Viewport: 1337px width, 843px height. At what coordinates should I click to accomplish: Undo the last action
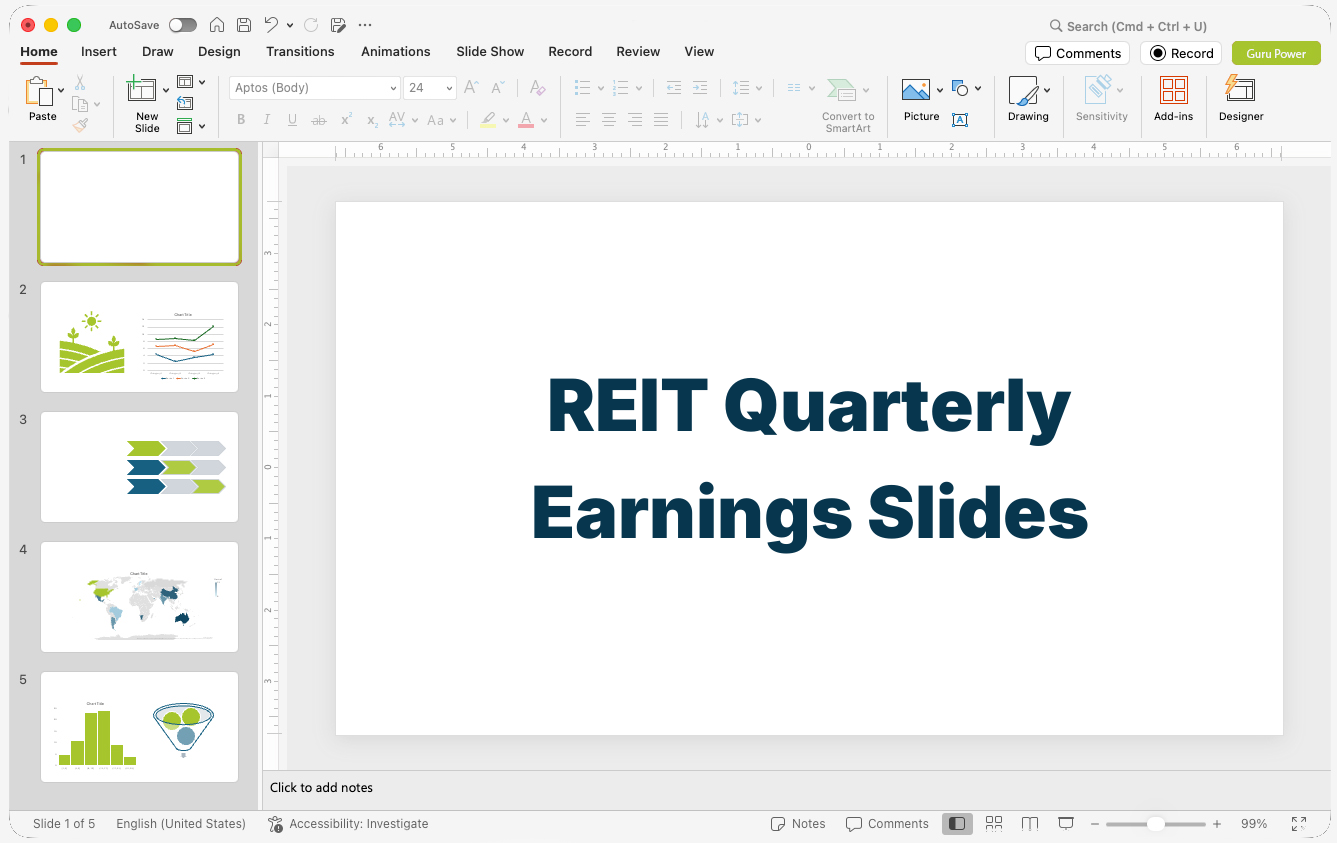(x=271, y=25)
